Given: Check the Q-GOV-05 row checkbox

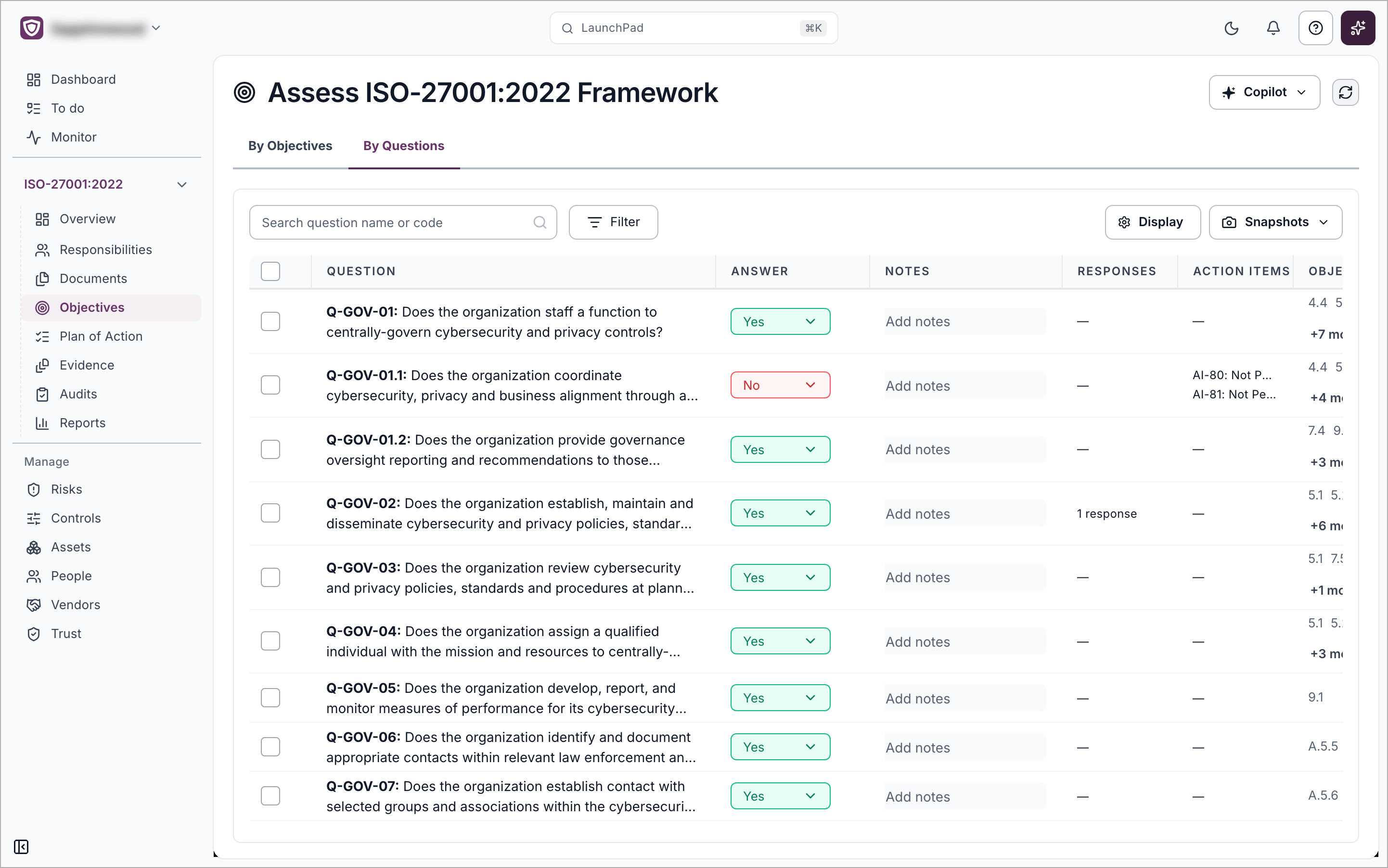Looking at the screenshot, I should tap(270, 698).
